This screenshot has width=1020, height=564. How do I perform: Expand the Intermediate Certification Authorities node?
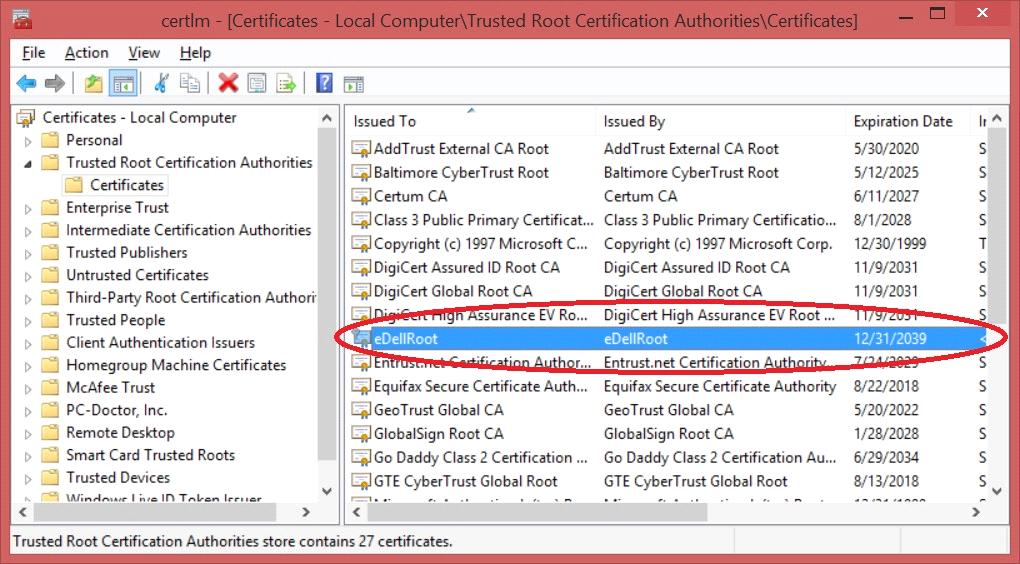pos(28,231)
